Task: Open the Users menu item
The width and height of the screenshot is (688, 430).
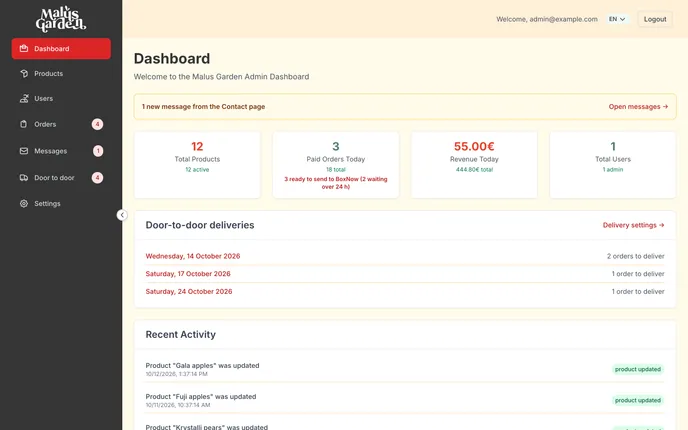Action: coord(61,98)
